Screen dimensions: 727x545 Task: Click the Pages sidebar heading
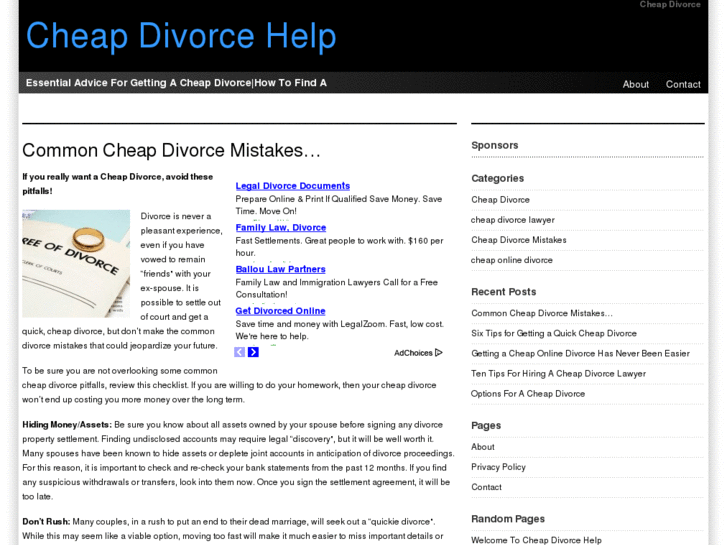tap(486, 425)
